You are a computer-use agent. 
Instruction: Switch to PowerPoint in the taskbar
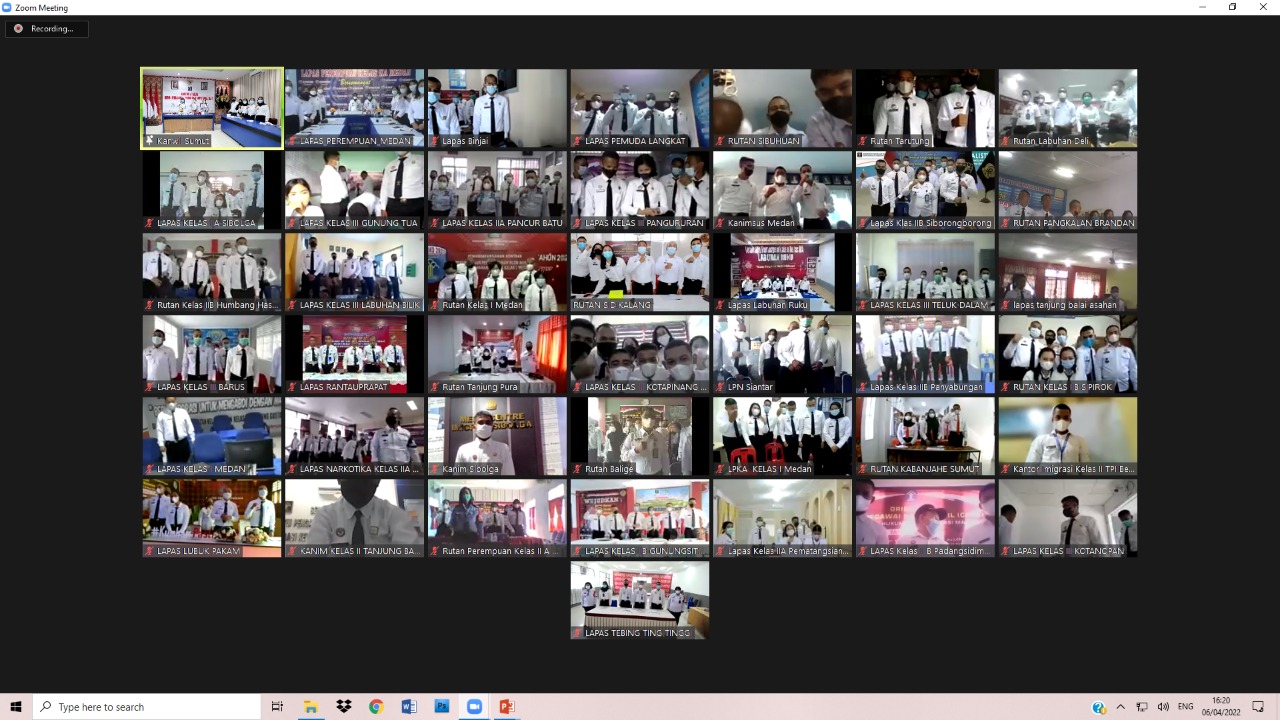[x=507, y=707]
